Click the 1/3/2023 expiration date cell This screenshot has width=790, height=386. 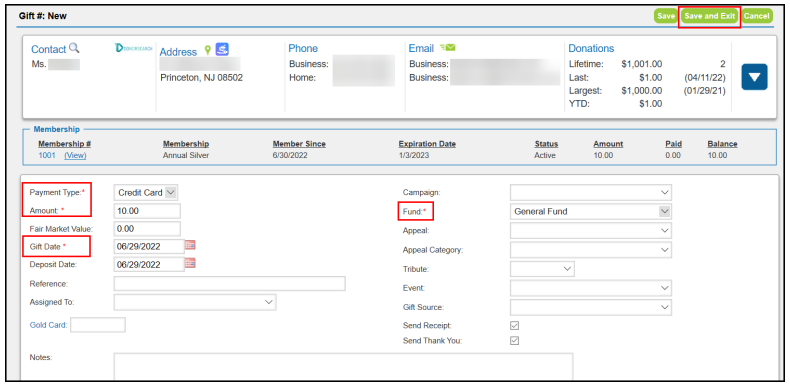pyautogui.click(x=414, y=156)
